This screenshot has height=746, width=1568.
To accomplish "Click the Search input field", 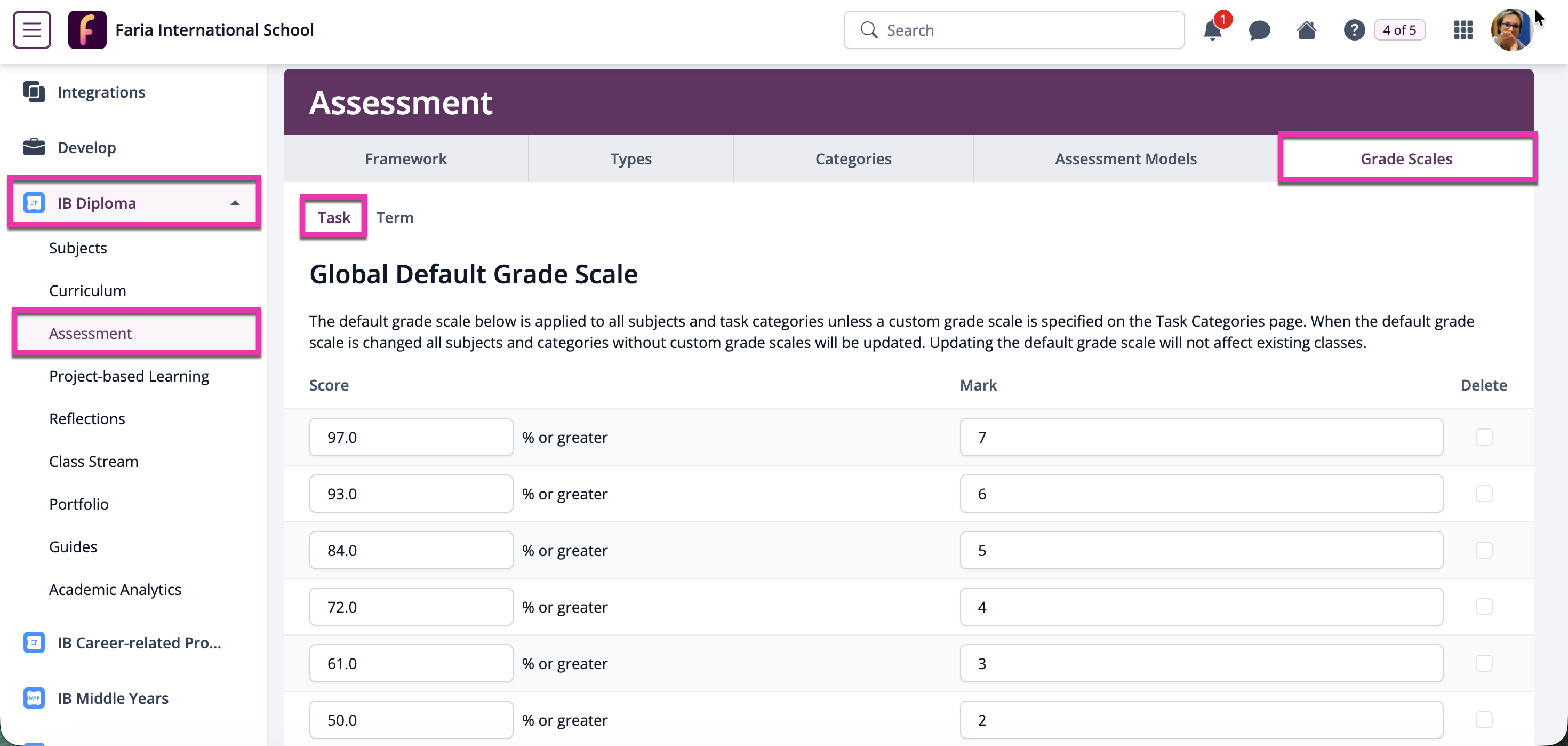I will click(x=1014, y=30).
